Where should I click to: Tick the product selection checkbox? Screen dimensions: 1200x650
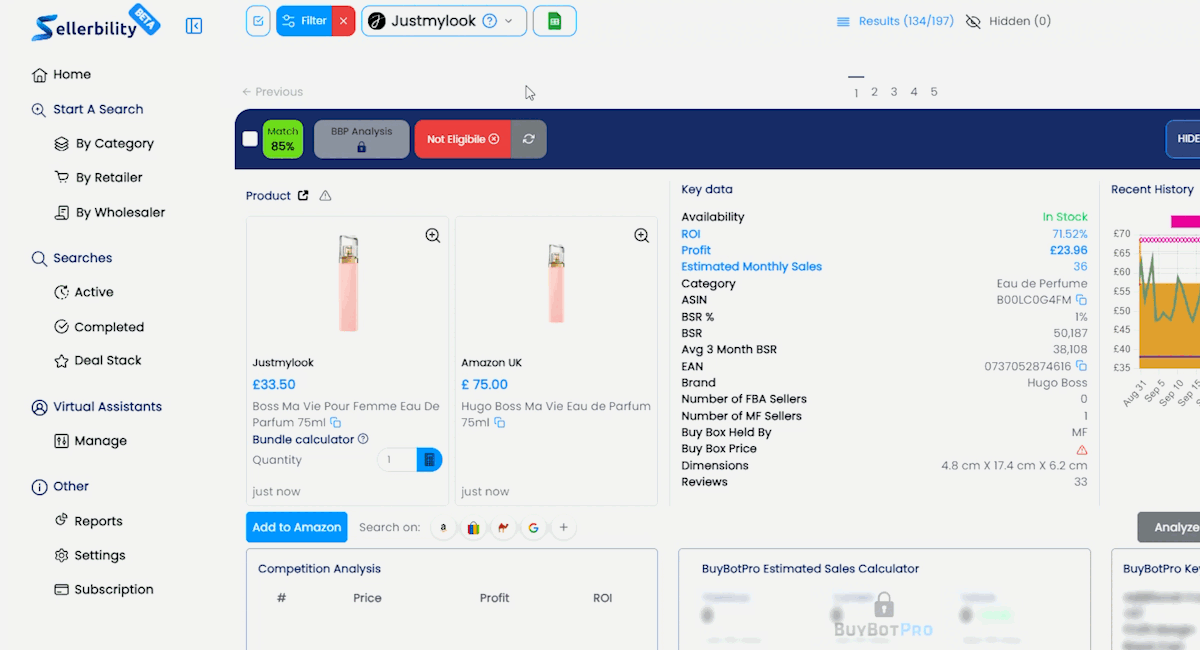tap(250, 139)
